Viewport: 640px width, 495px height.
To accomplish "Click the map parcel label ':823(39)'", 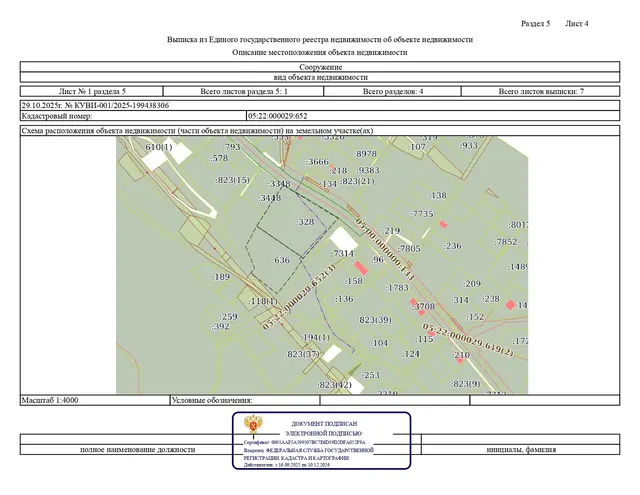I will (374, 320).
